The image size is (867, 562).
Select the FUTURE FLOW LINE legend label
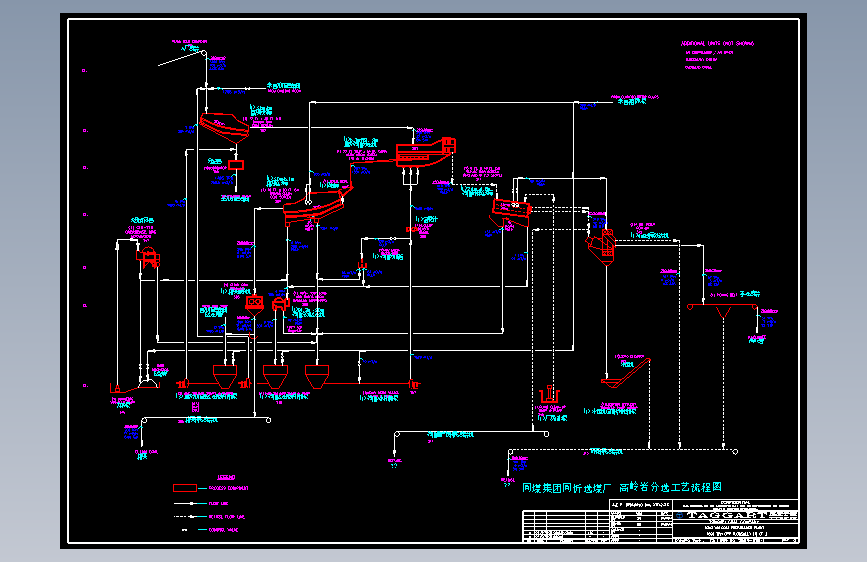[227, 517]
